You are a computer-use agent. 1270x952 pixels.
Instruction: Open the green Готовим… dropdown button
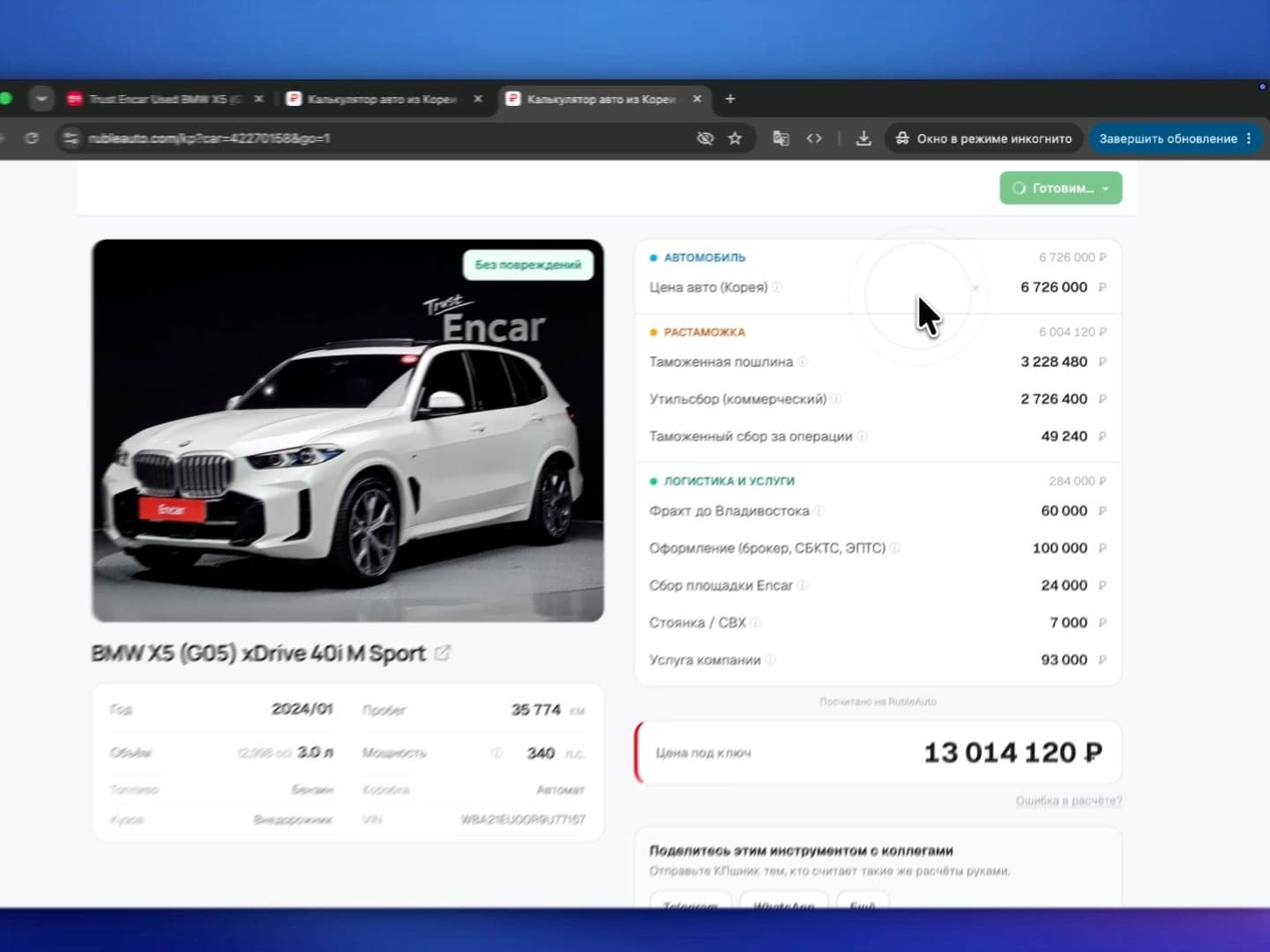1061,188
